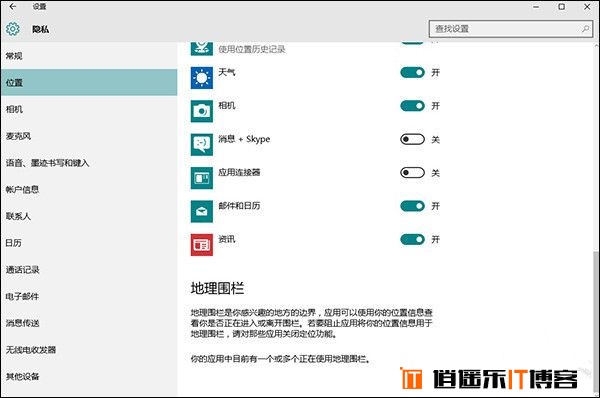
Task: Click the back arrow in title bar
Action: click(x=13, y=7)
